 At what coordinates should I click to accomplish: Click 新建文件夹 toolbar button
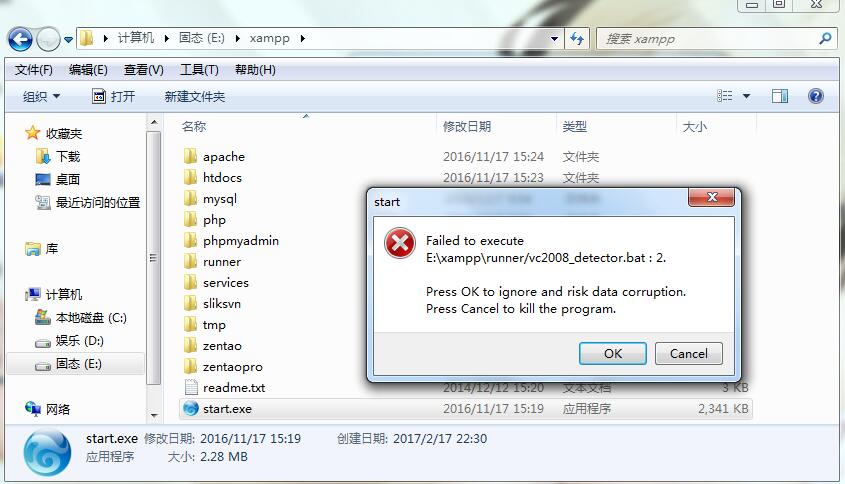coord(195,96)
